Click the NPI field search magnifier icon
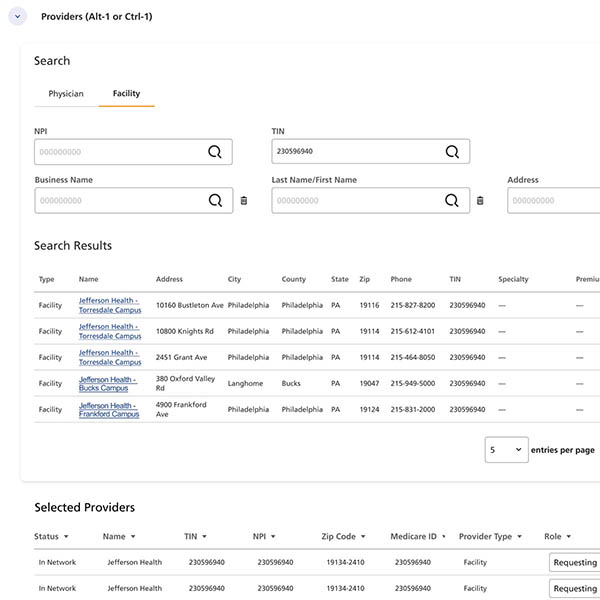Screen dimensions: 600x600 click(215, 152)
